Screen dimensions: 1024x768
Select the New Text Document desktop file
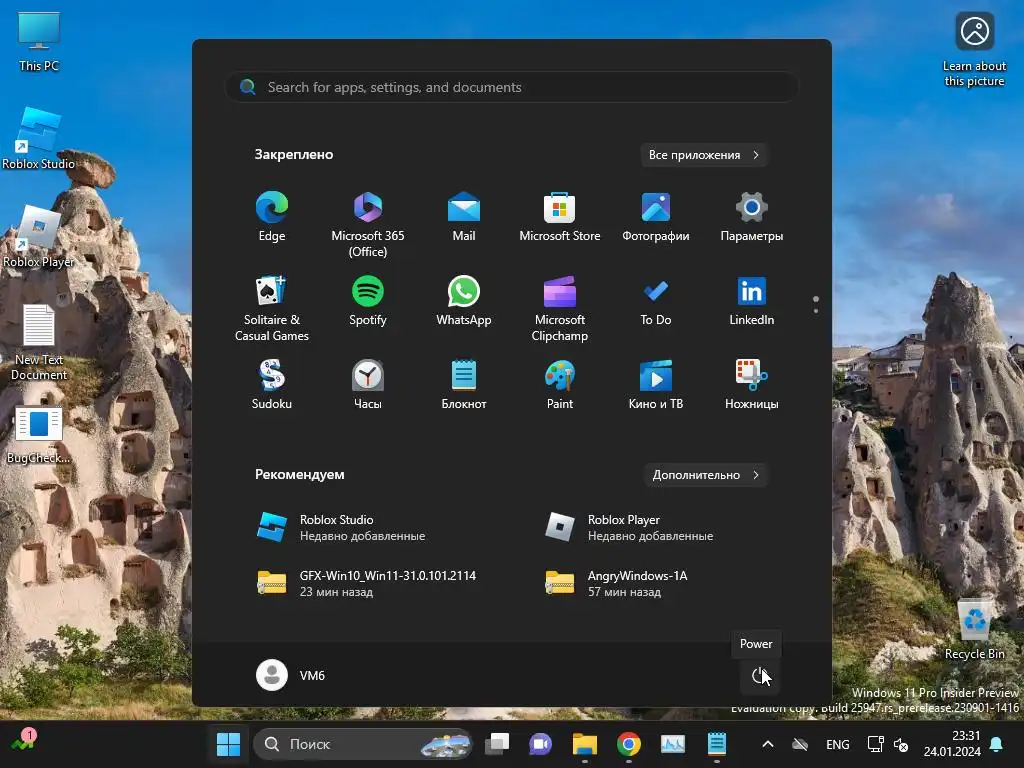(x=39, y=342)
